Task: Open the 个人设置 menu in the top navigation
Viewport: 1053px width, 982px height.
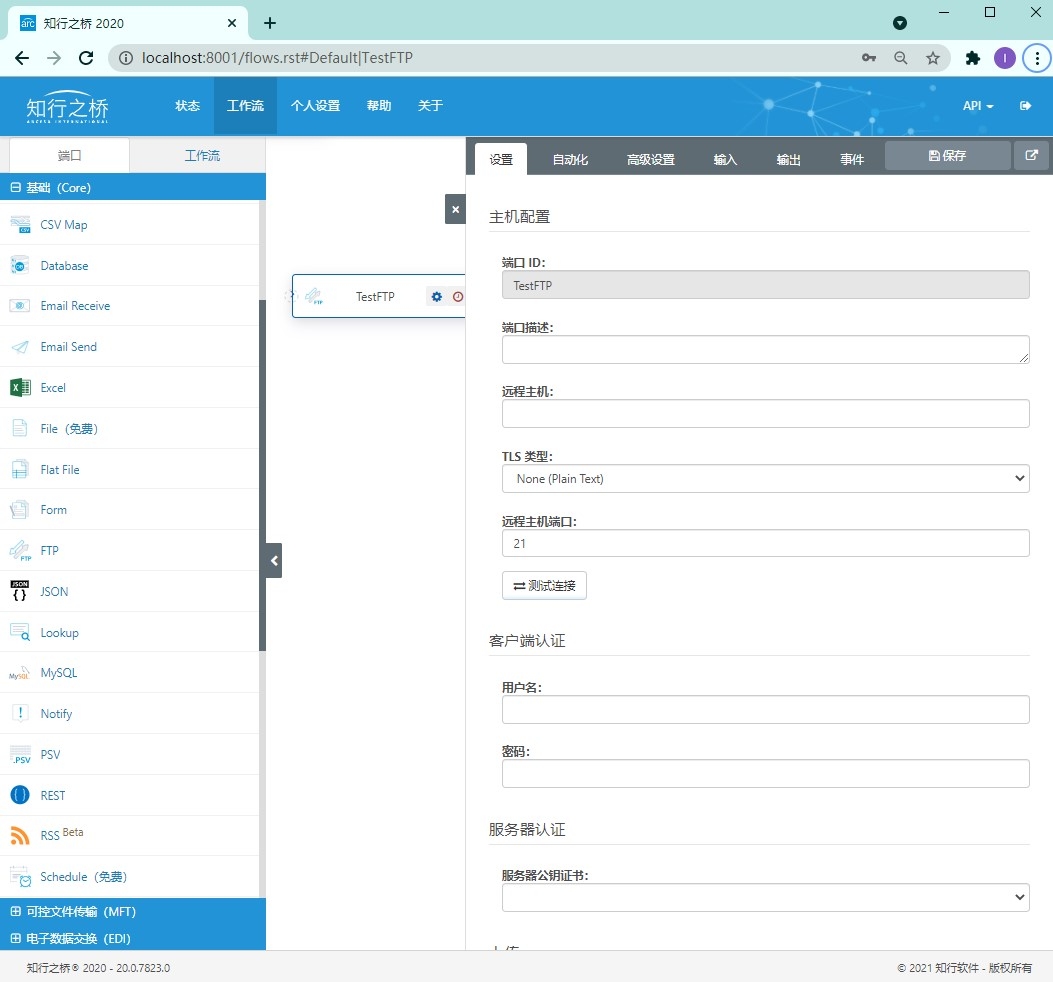Action: (x=316, y=105)
